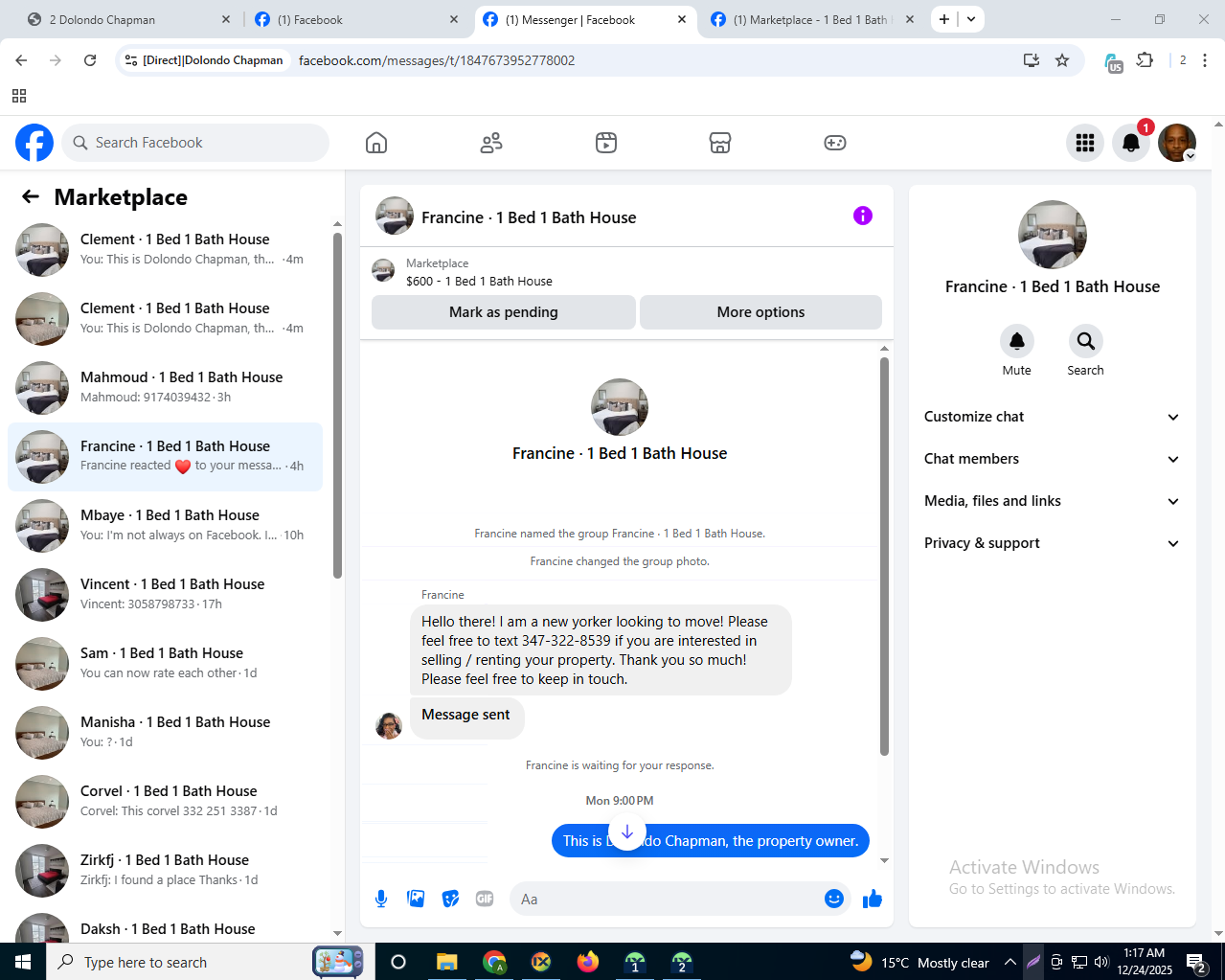1225x980 pixels.
Task: Close the Messenger | Facebook tab
Action: (682, 19)
